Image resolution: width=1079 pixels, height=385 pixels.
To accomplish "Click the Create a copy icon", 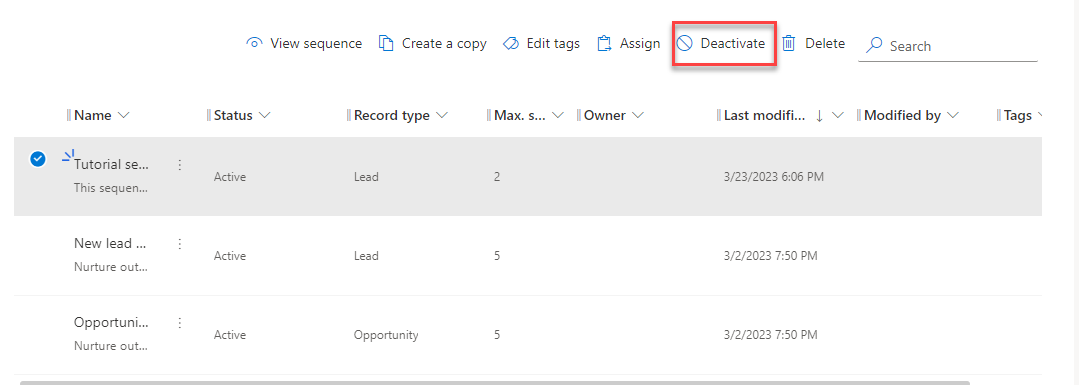I will [x=386, y=43].
